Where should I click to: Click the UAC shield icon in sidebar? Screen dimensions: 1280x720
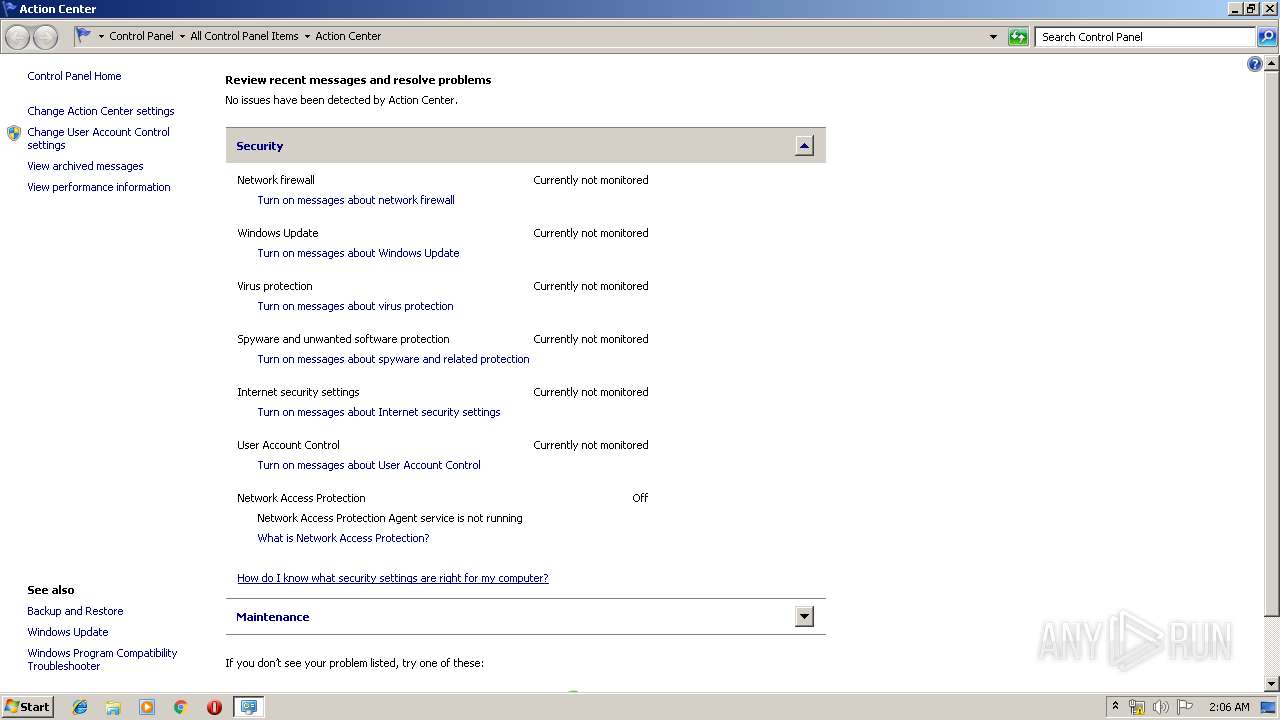click(14, 133)
